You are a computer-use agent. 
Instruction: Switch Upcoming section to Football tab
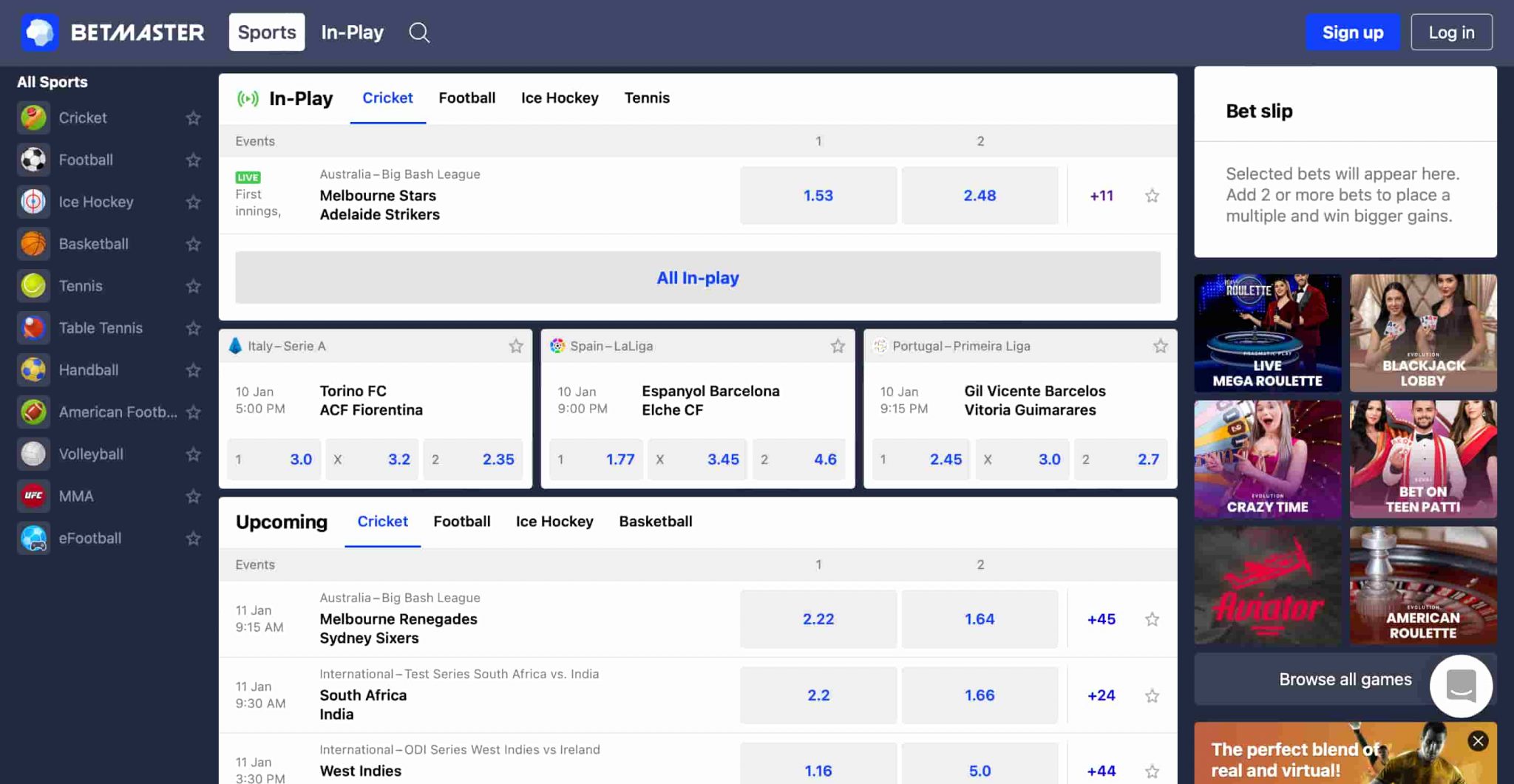(462, 521)
